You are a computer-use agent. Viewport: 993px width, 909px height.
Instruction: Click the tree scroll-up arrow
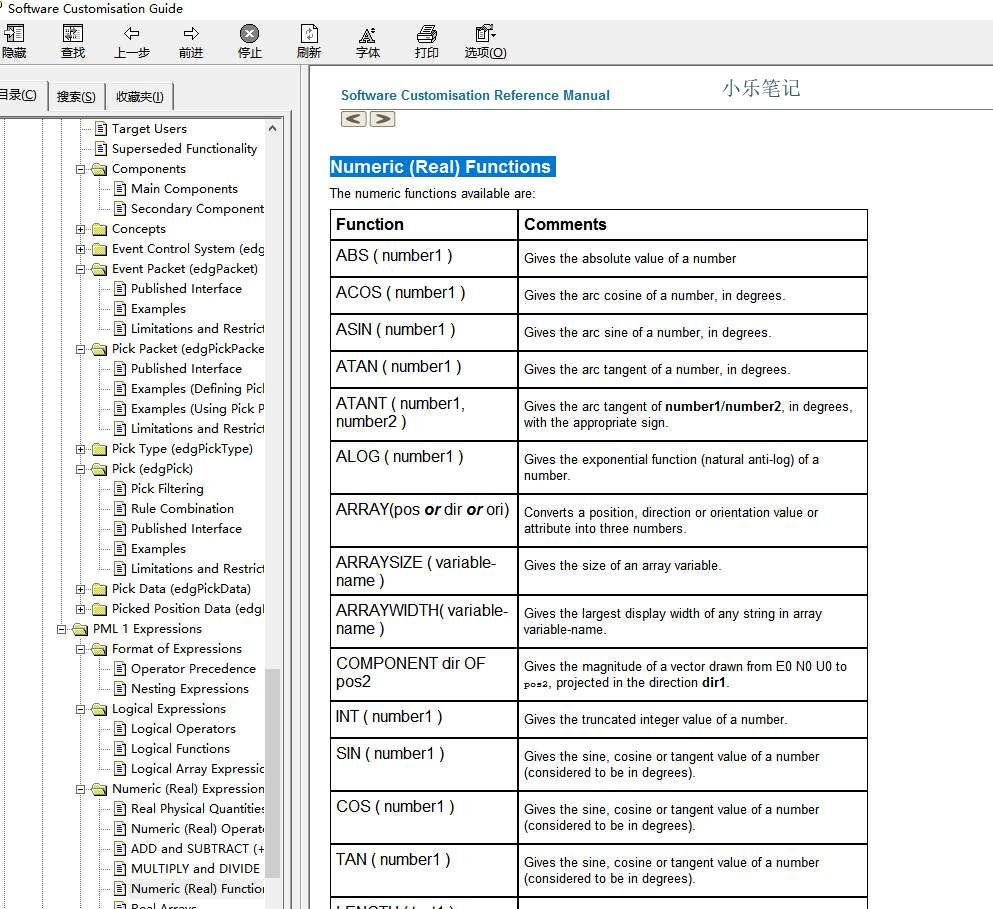tap(272, 129)
